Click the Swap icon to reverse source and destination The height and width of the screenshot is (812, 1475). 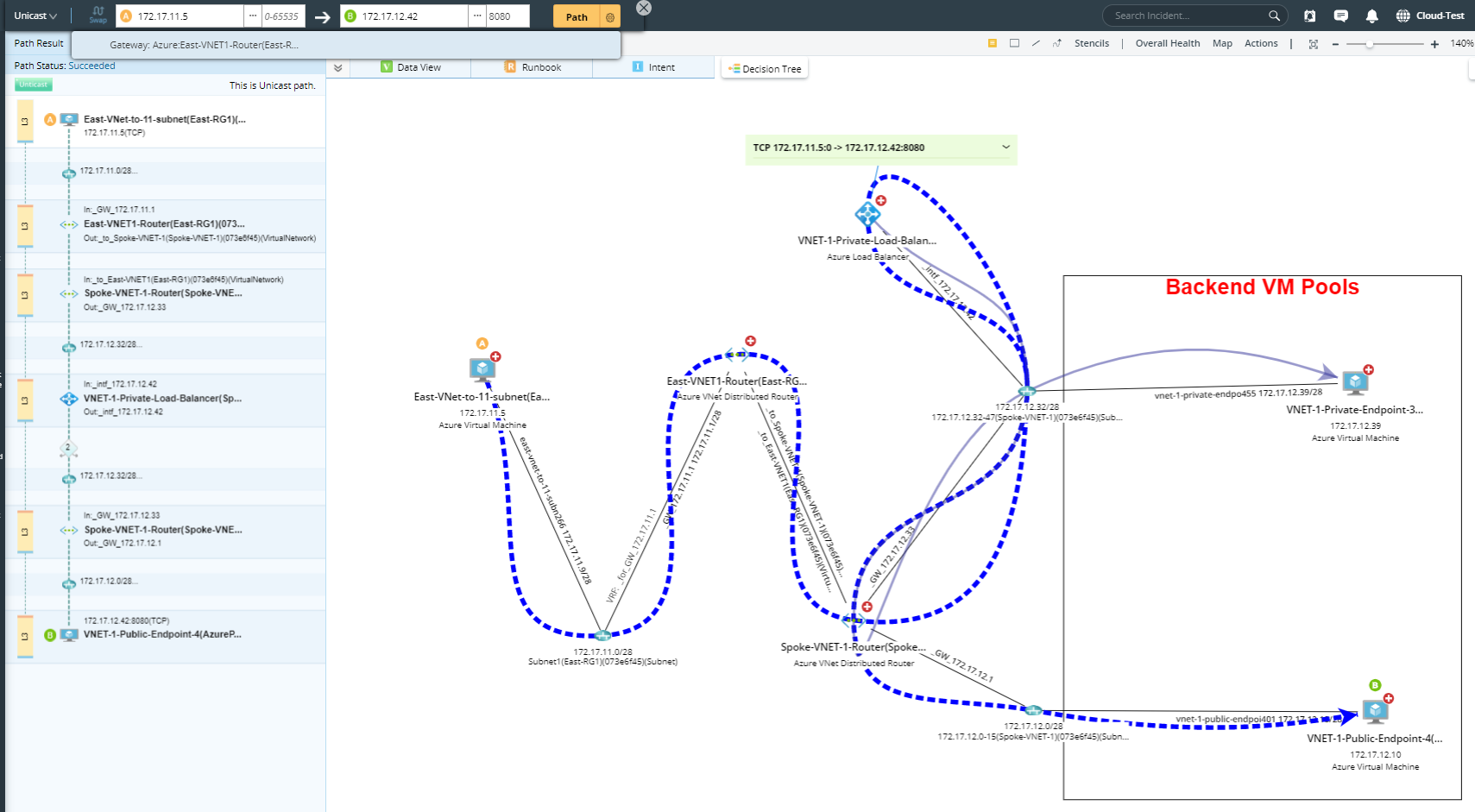98,15
